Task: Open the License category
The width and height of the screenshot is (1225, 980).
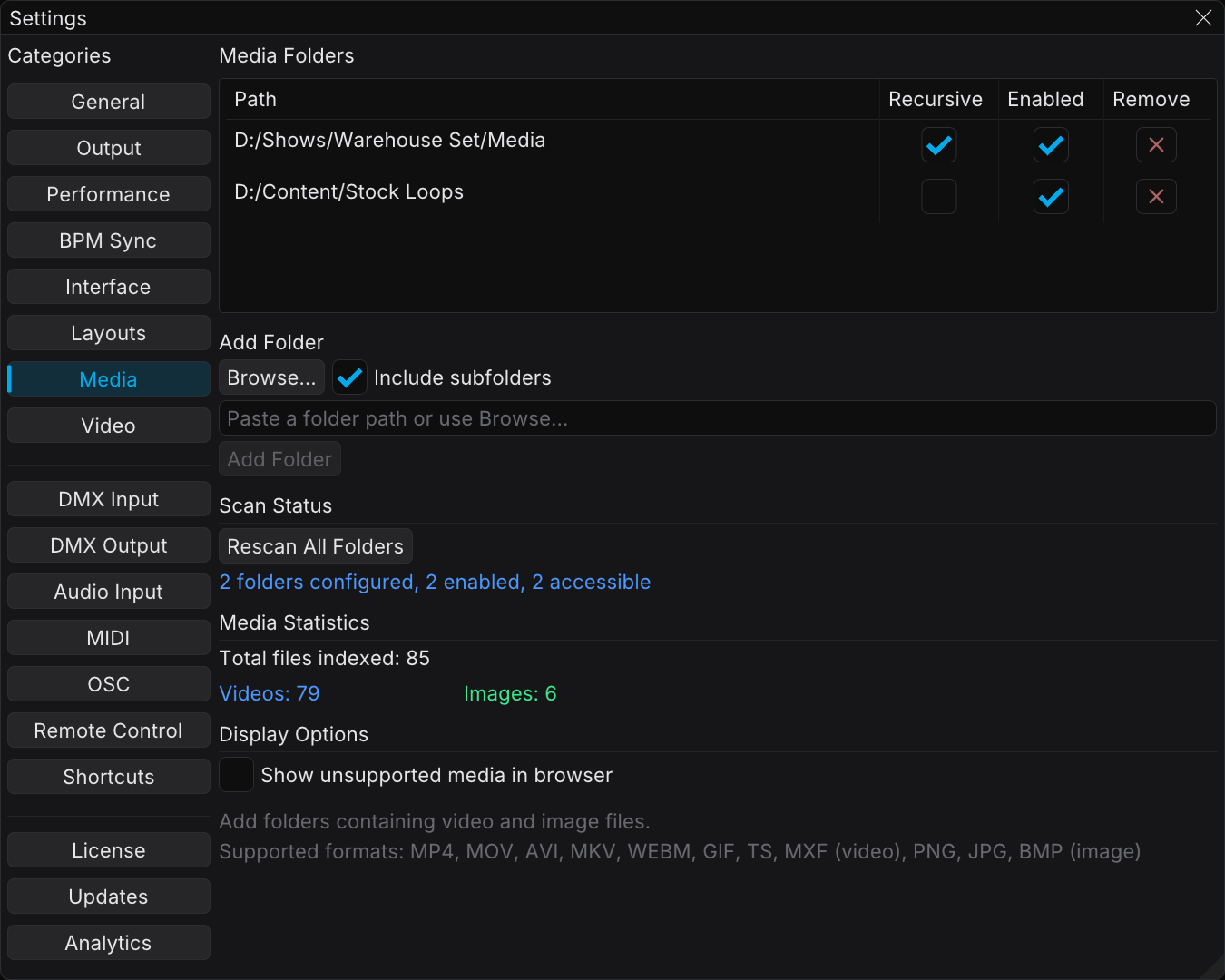Action: click(109, 850)
